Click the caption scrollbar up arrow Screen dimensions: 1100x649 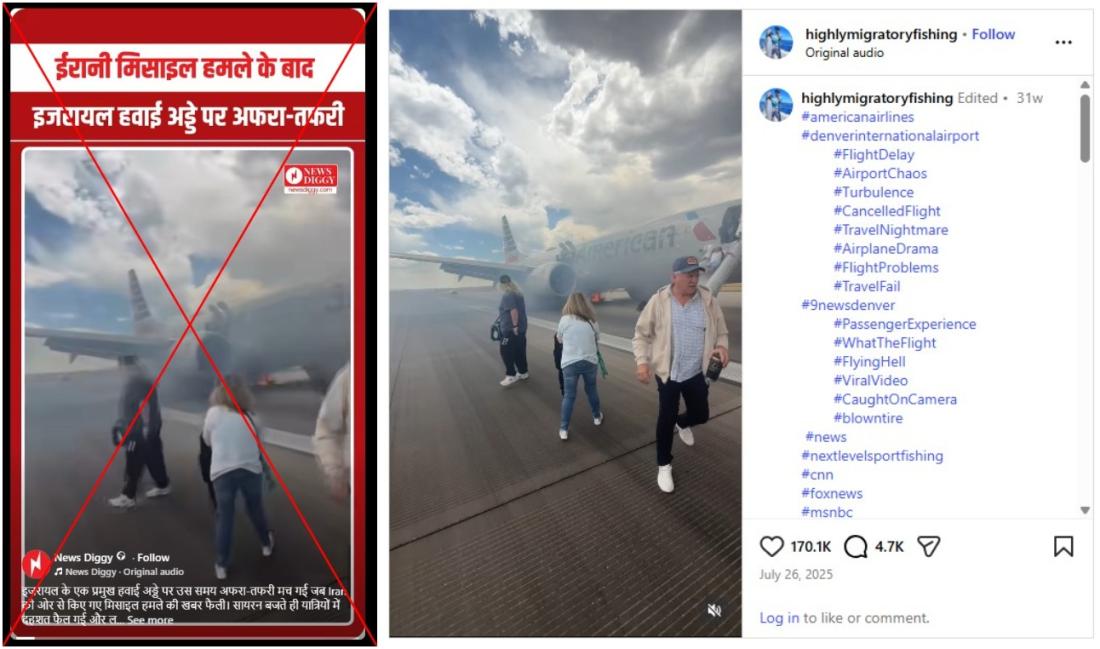pyautogui.click(x=1085, y=85)
